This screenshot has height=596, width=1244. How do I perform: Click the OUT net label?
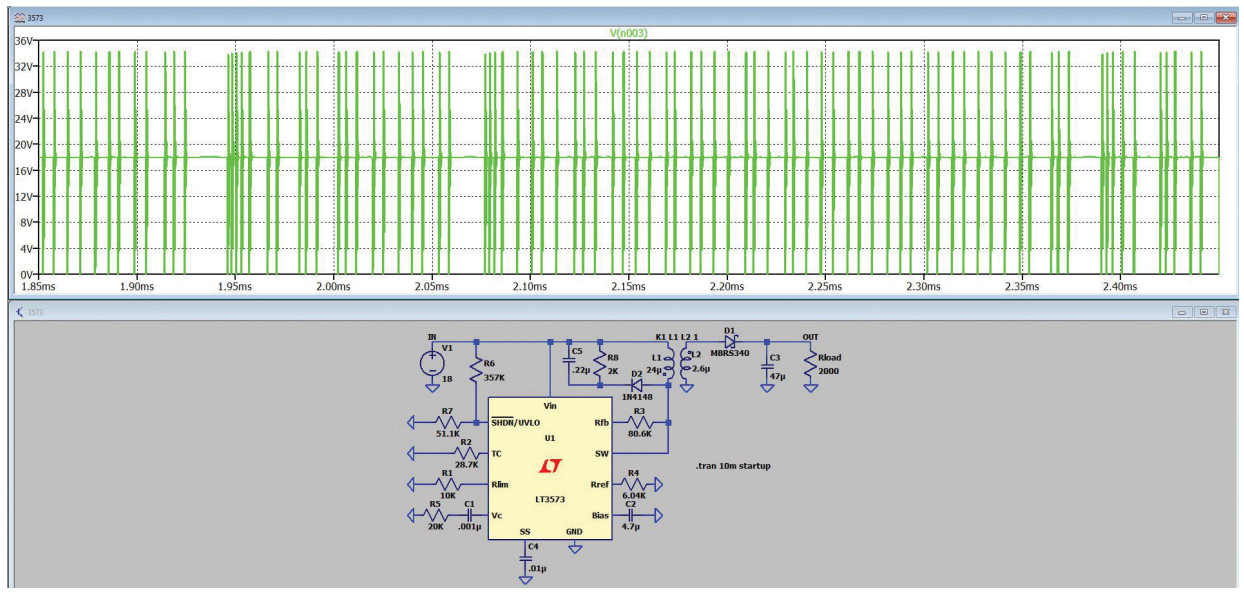pyautogui.click(x=811, y=337)
